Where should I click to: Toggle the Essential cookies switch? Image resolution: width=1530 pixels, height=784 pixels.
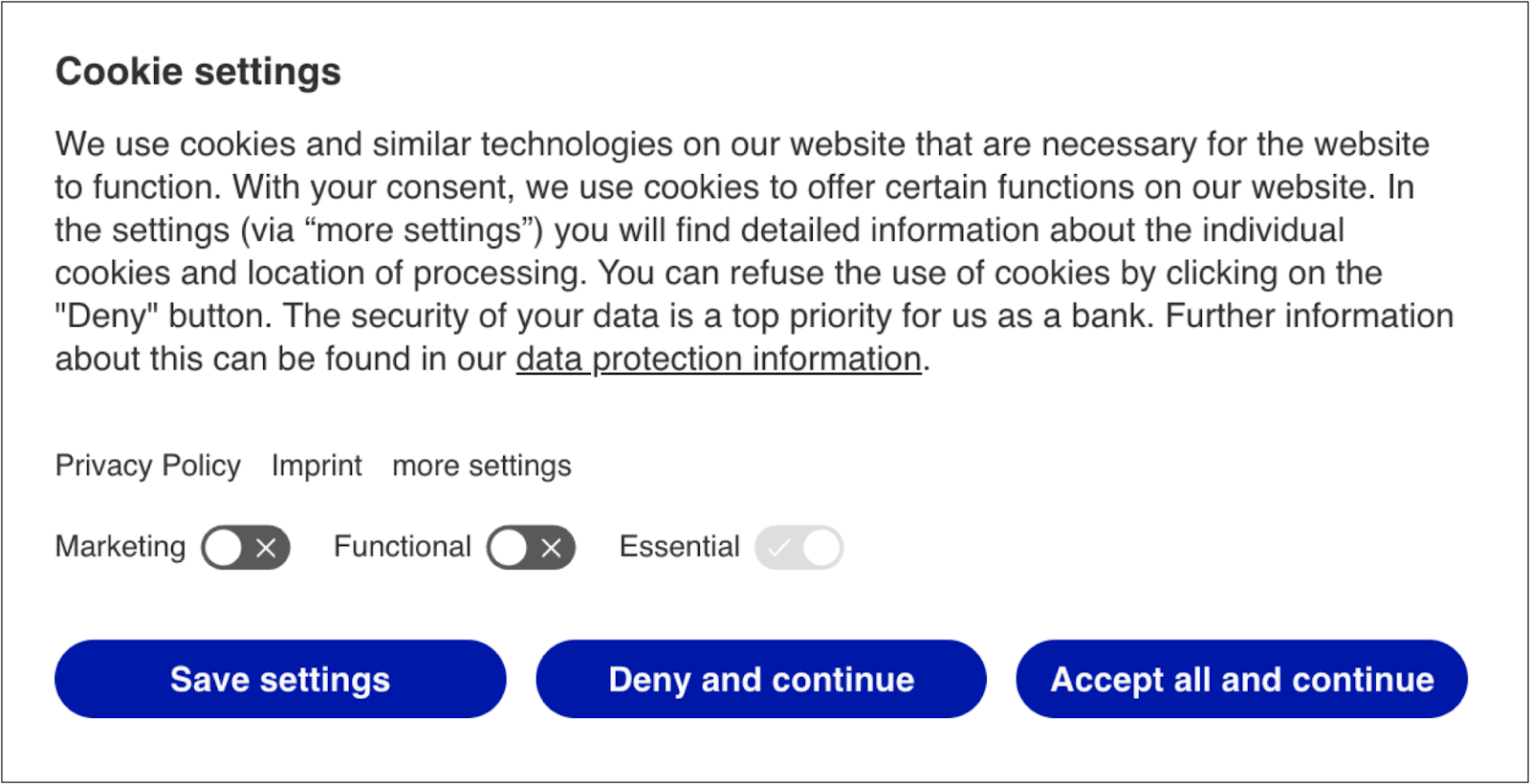[799, 547]
